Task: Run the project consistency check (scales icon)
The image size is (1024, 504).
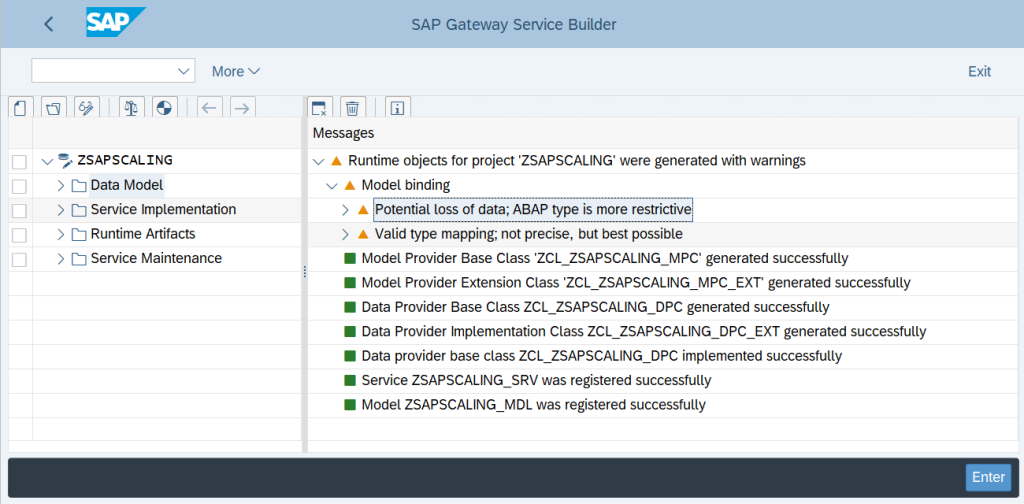Action: pos(131,108)
